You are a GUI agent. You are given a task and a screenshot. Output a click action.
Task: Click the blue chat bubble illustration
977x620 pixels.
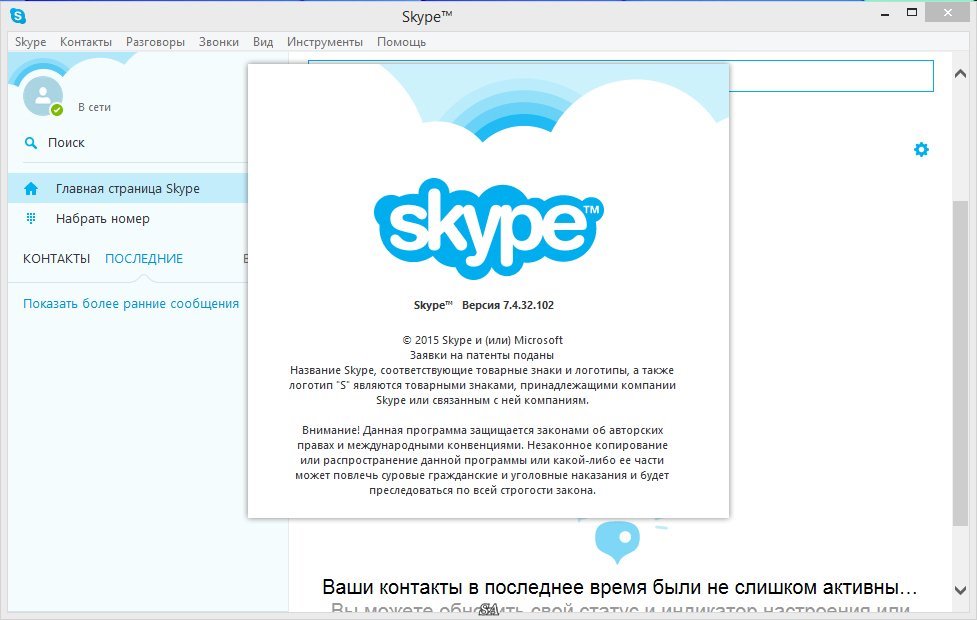(x=617, y=541)
